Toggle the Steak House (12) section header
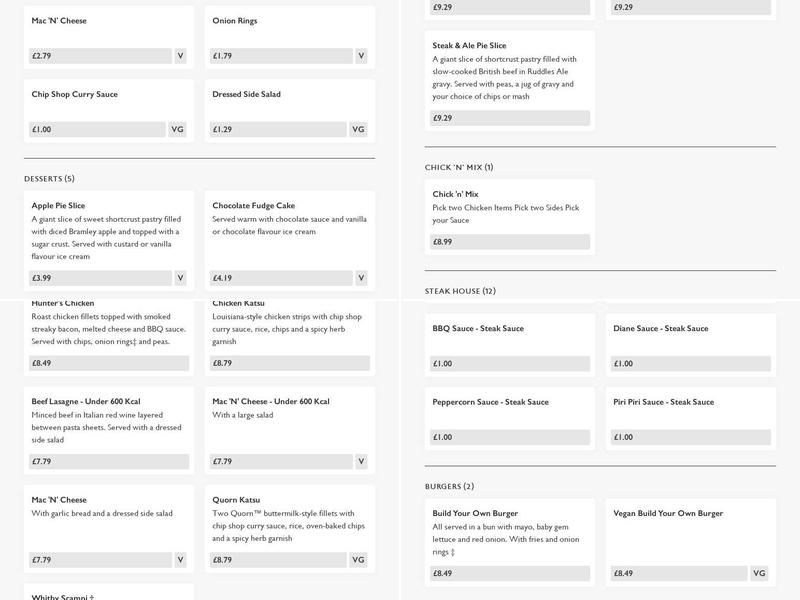The height and width of the screenshot is (600, 800). [460, 291]
